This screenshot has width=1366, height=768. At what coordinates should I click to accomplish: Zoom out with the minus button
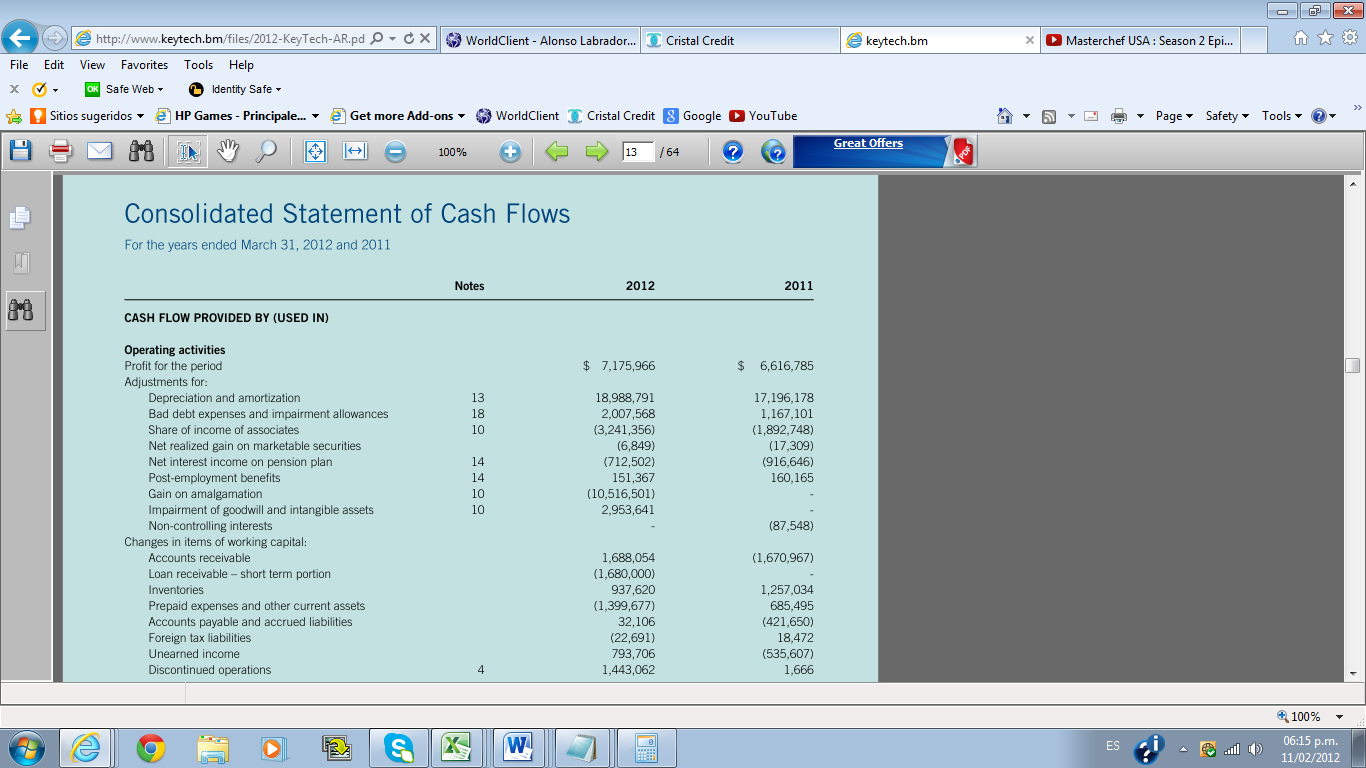tap(396, 152)
